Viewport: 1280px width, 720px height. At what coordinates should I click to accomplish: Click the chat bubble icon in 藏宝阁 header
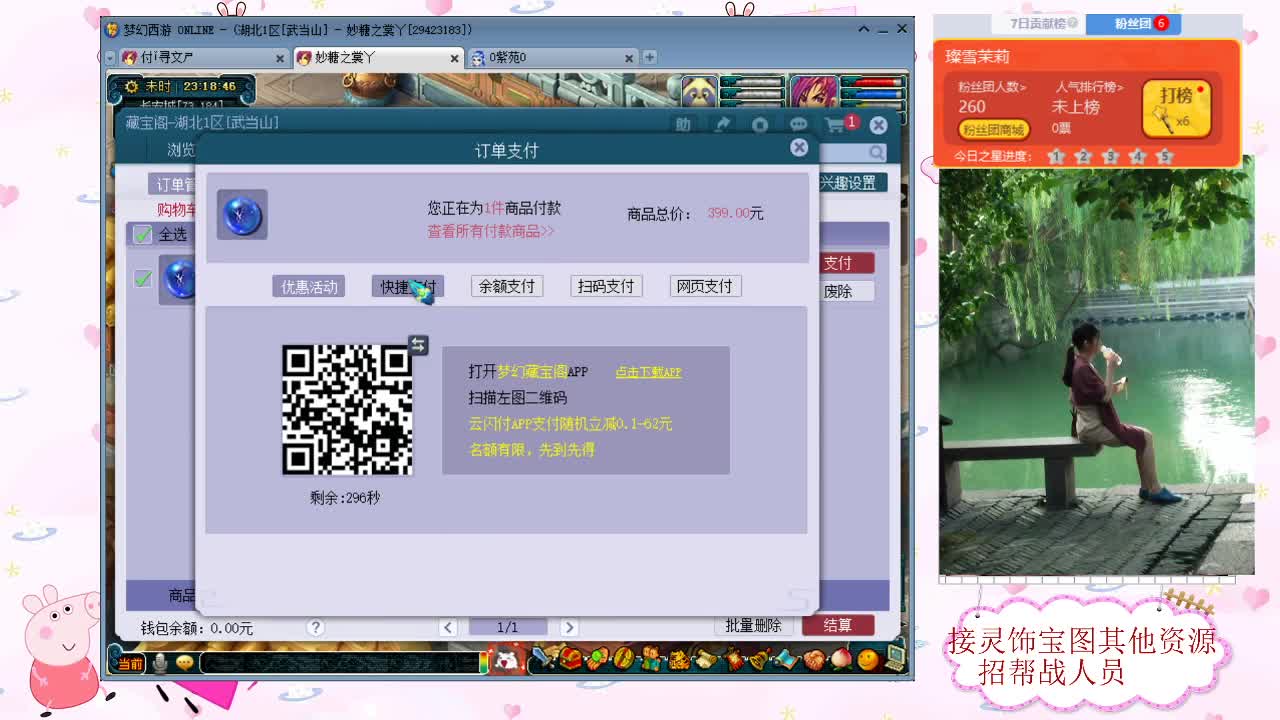(798, 125)
